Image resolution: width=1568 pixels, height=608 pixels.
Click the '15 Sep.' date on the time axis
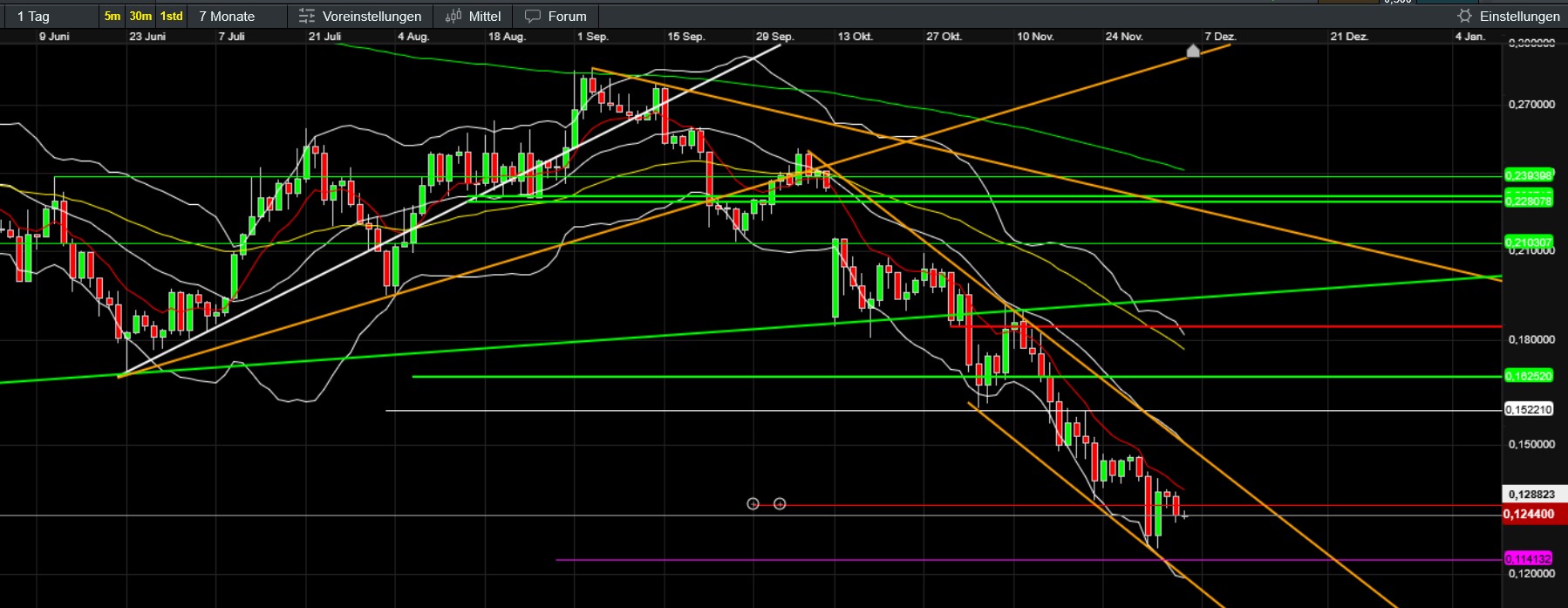(x=685, y=37)
